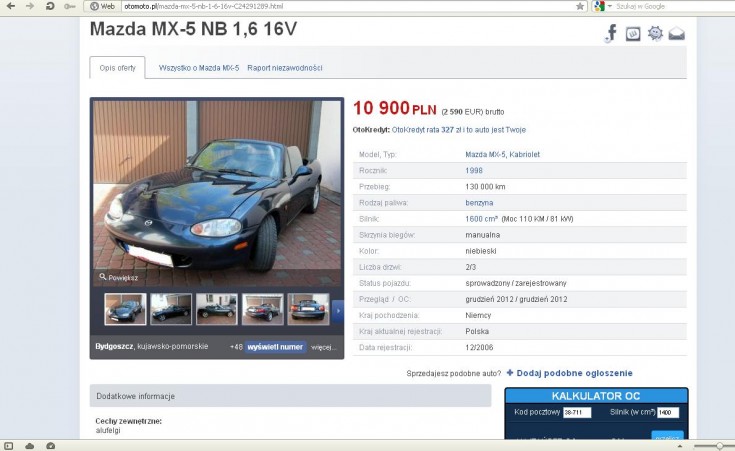Select the third car thumbnail
Screen dimensions: 735x451
(x=217, y=309)
